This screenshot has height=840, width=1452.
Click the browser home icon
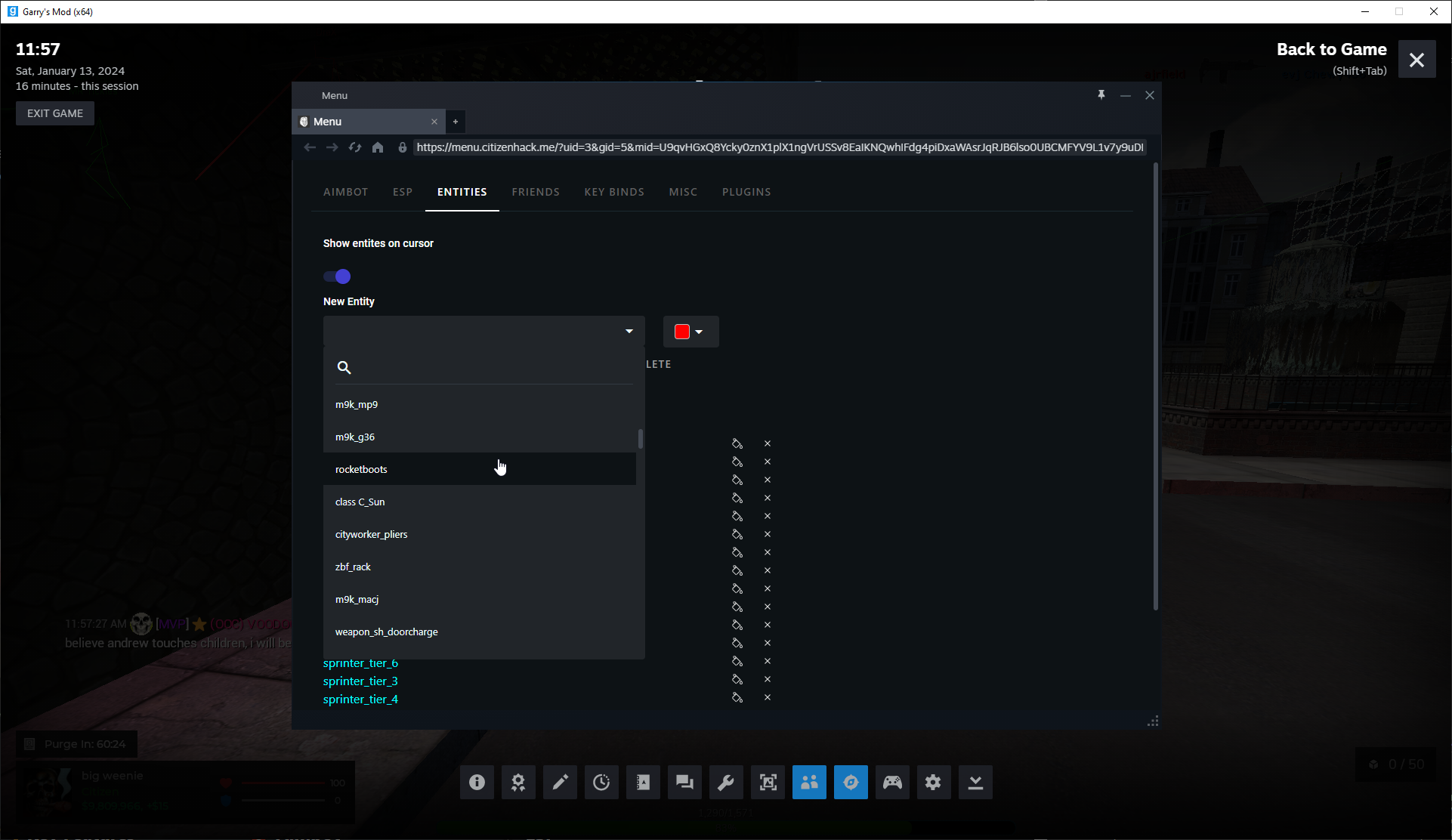378,147
